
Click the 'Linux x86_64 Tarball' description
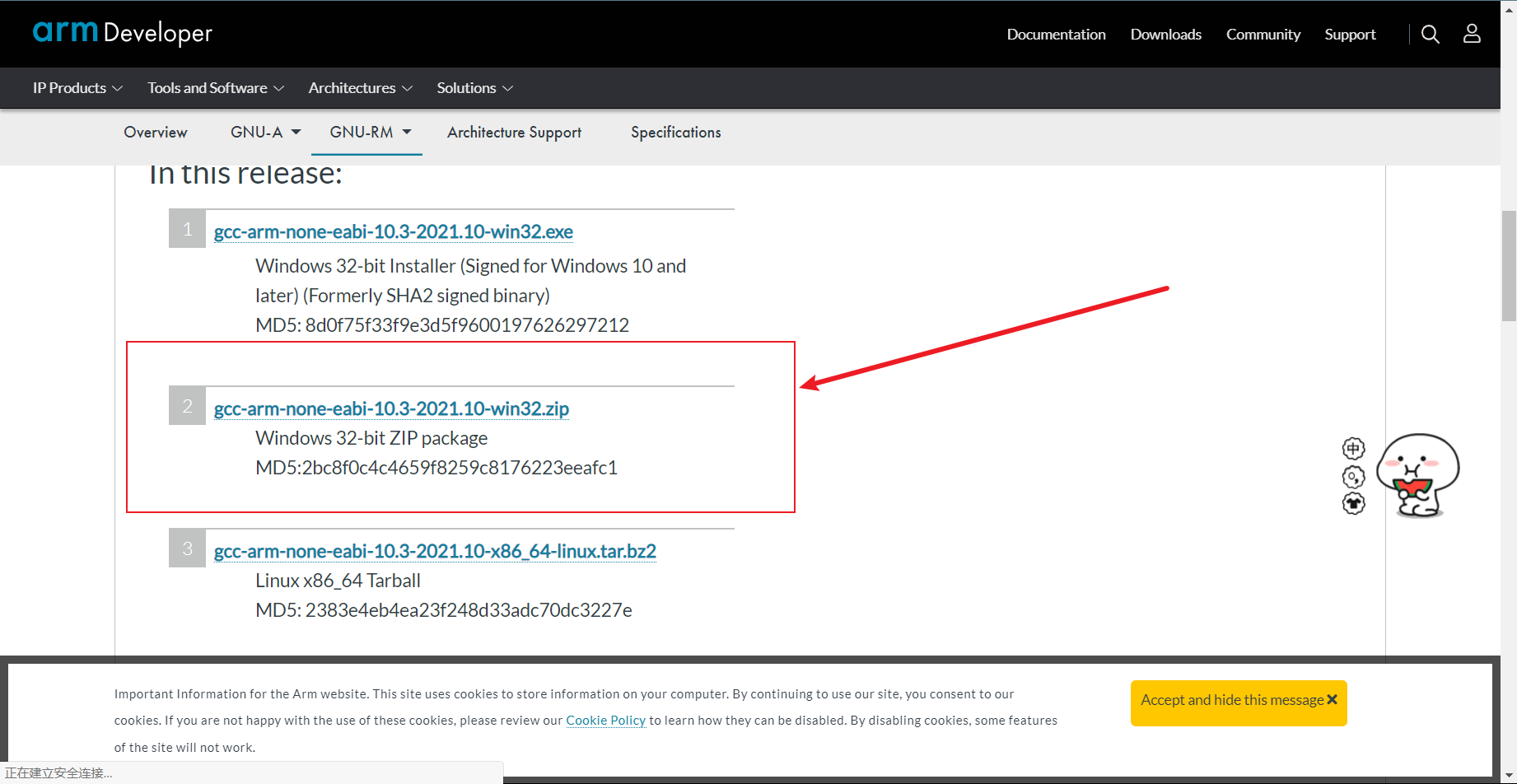pyautogui.click(x=338, y=581)
